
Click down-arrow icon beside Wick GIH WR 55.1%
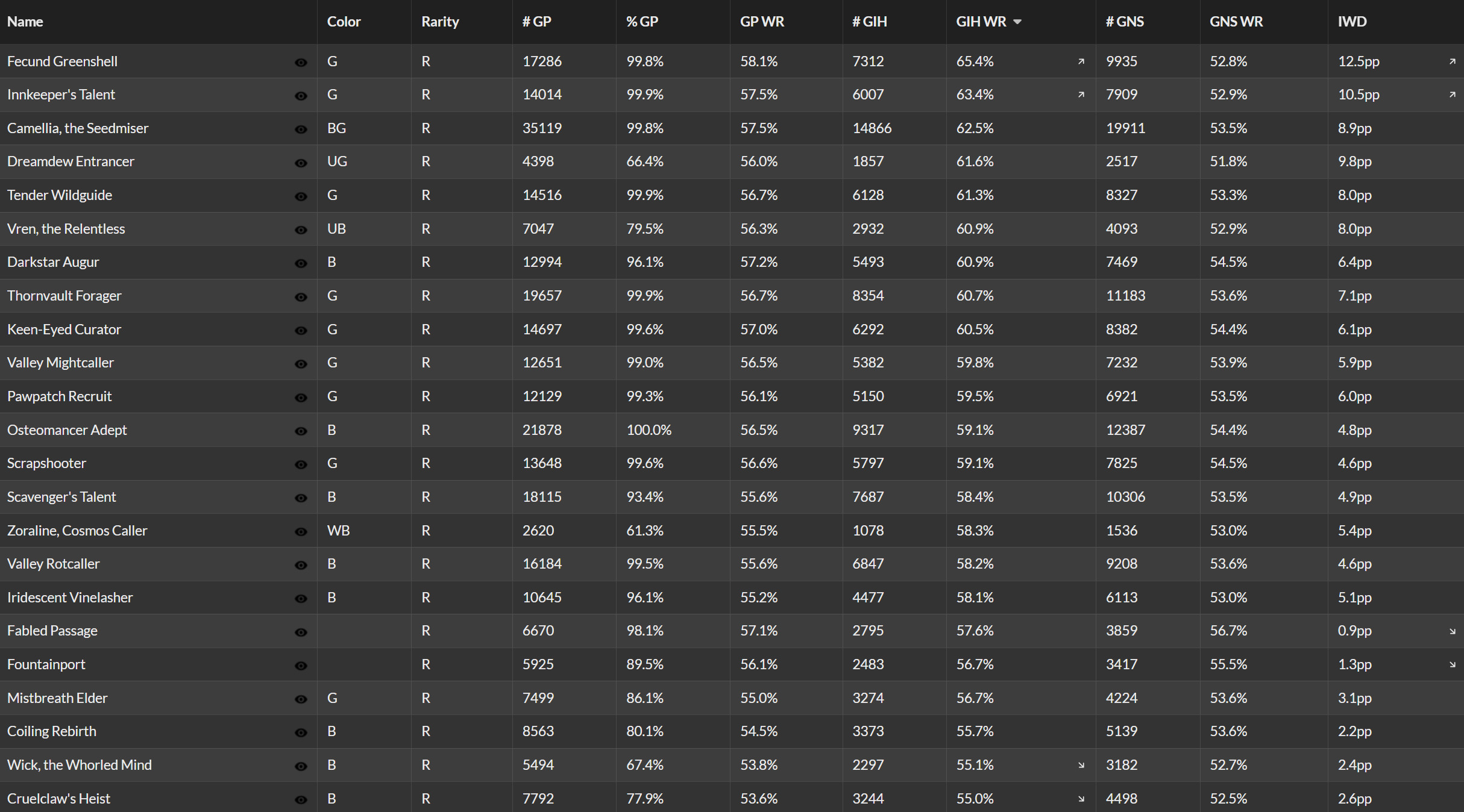[1081, 765]
